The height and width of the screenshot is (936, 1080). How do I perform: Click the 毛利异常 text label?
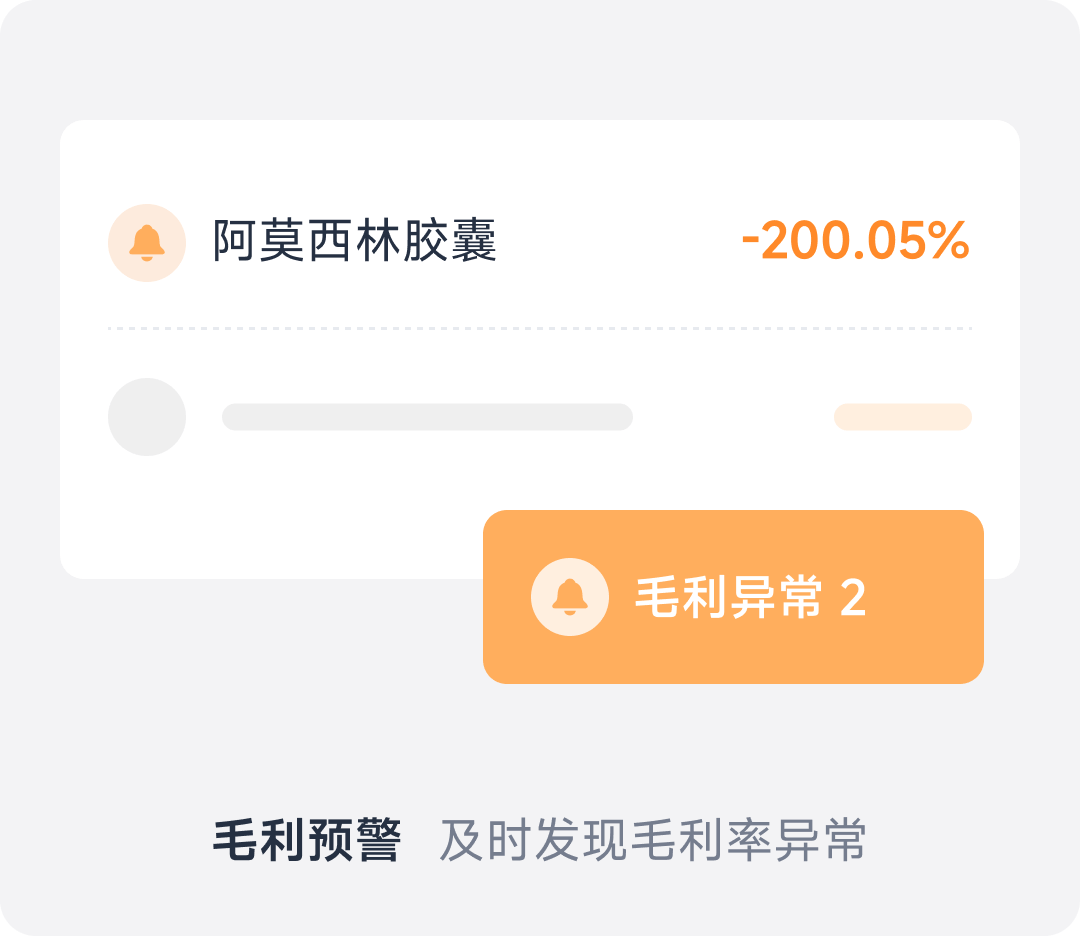(x=729, y=598)
